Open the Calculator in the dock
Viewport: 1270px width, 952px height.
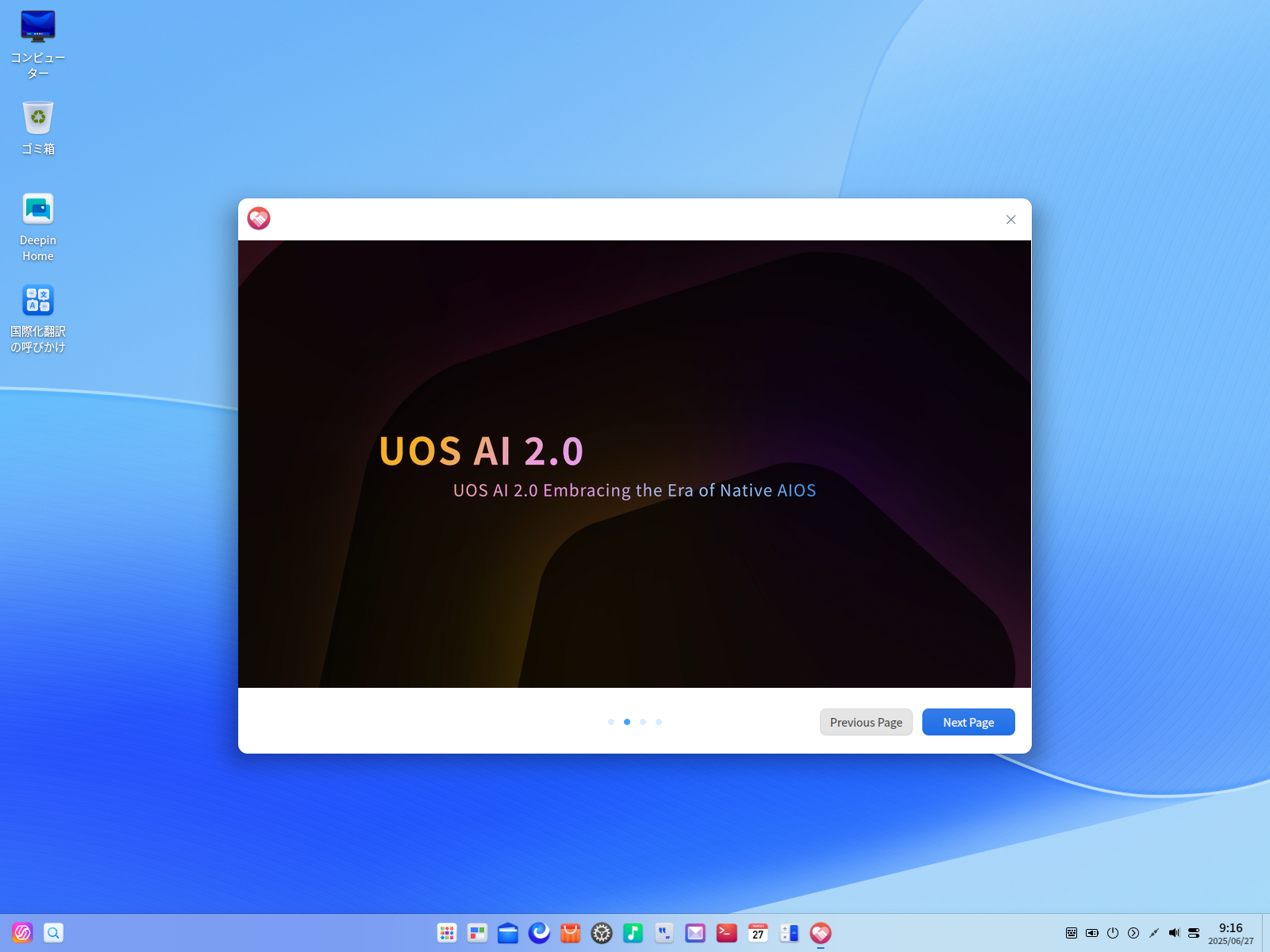[789, 933]
